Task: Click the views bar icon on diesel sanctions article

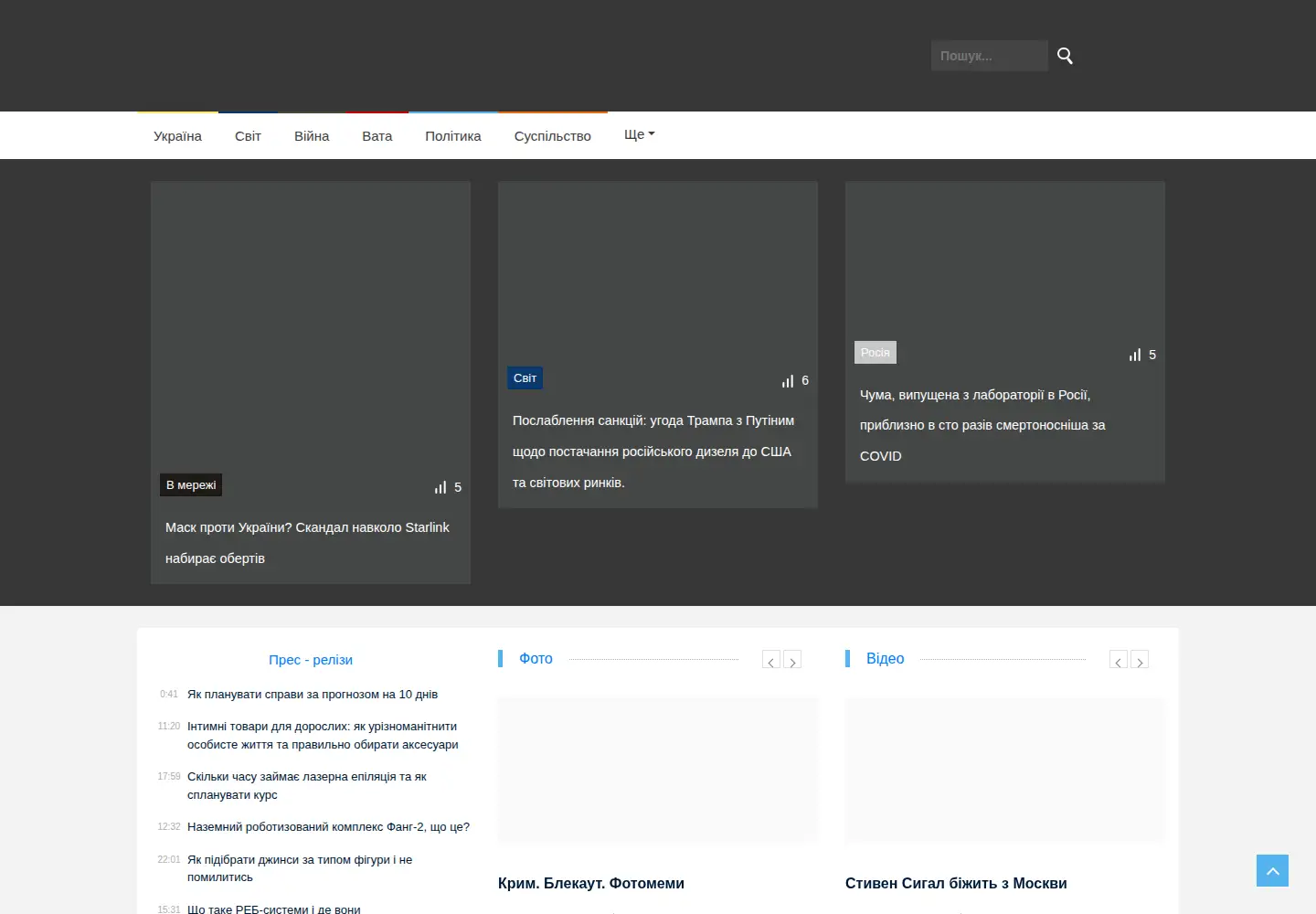Action: tap(788, 381)
